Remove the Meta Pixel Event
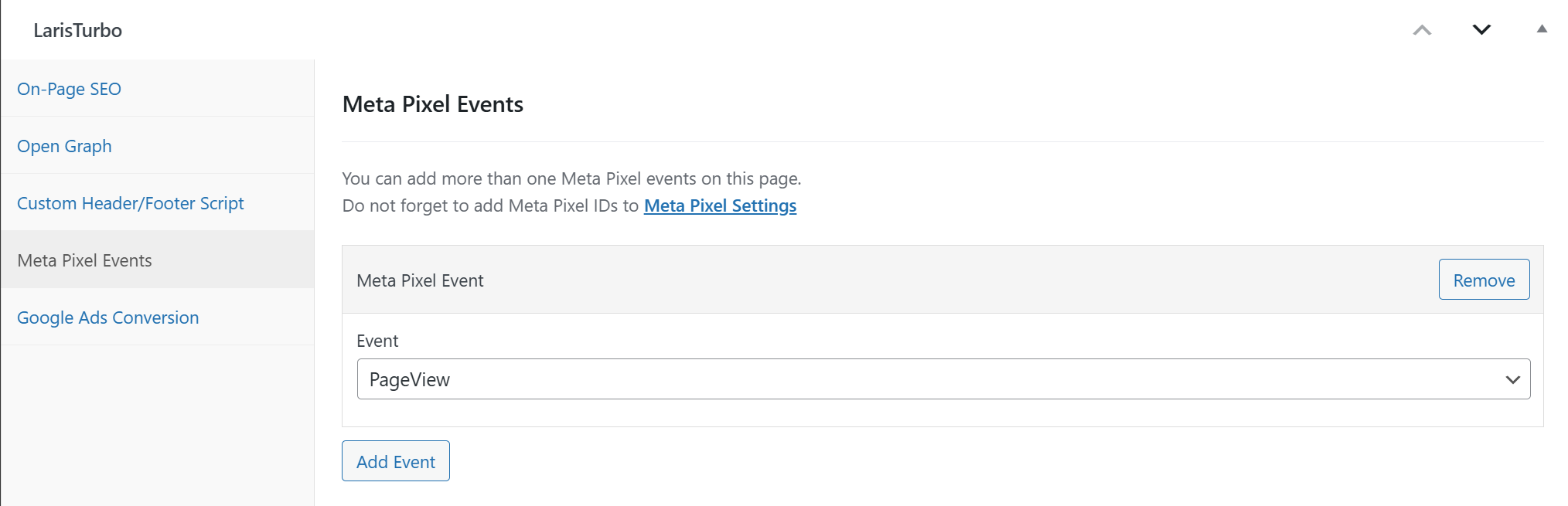1568x506 pixels. 1483,280
